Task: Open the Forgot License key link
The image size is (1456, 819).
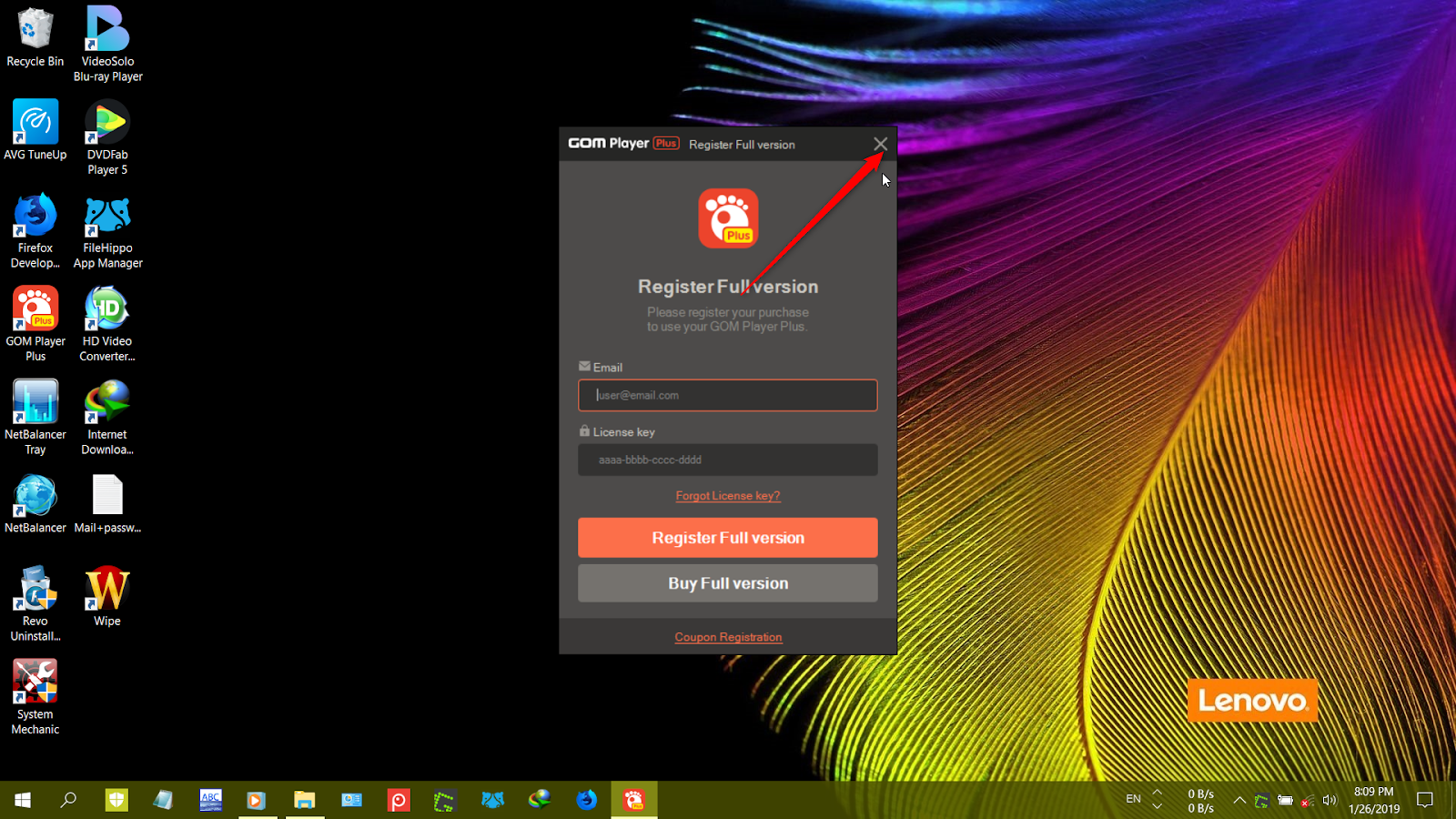Action: pos(728,496)
